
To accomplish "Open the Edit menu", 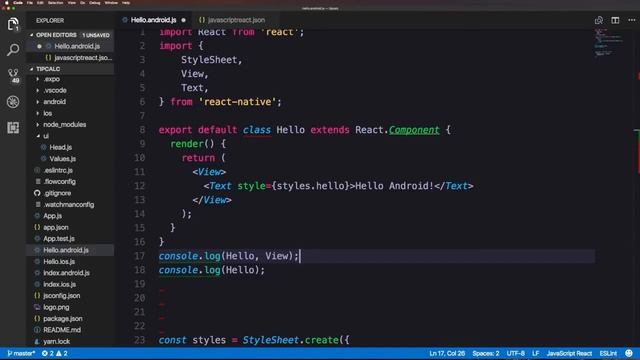I will click(40, 3).
